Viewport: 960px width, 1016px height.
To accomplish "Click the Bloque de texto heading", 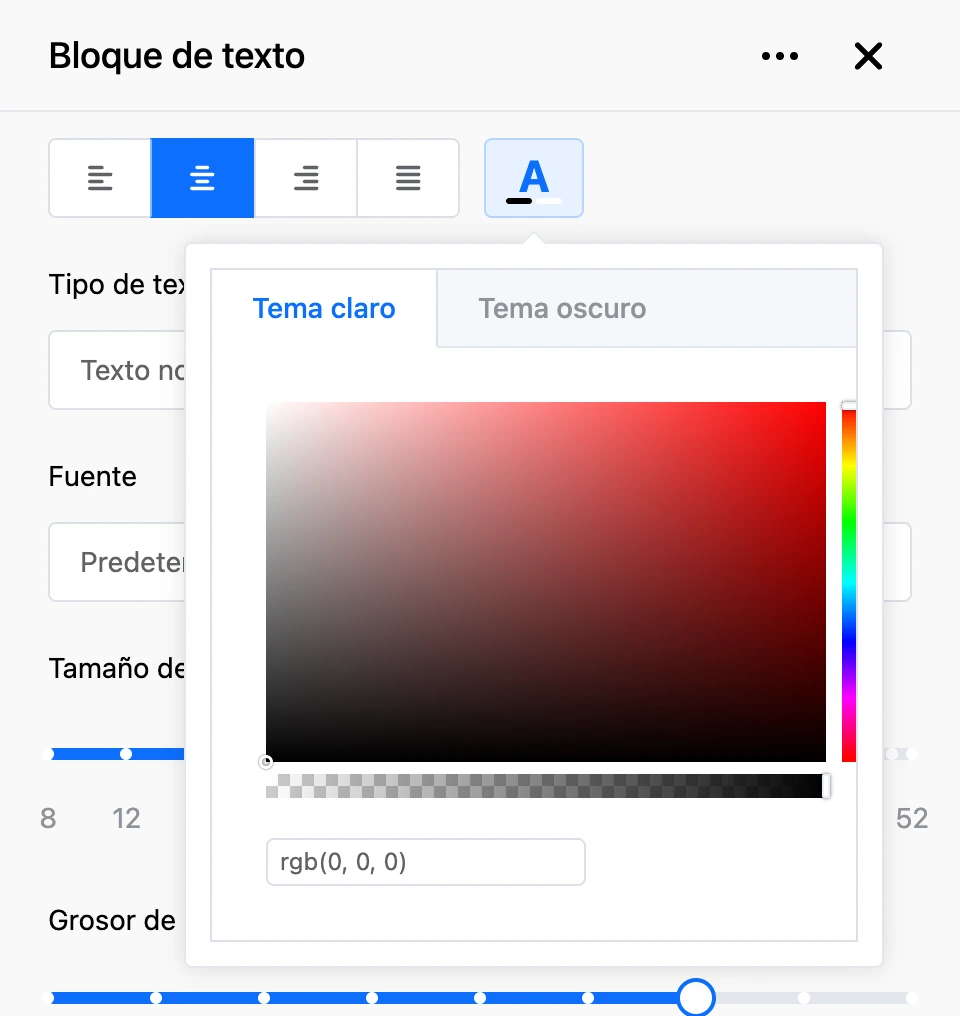I will tap(176, 56).
